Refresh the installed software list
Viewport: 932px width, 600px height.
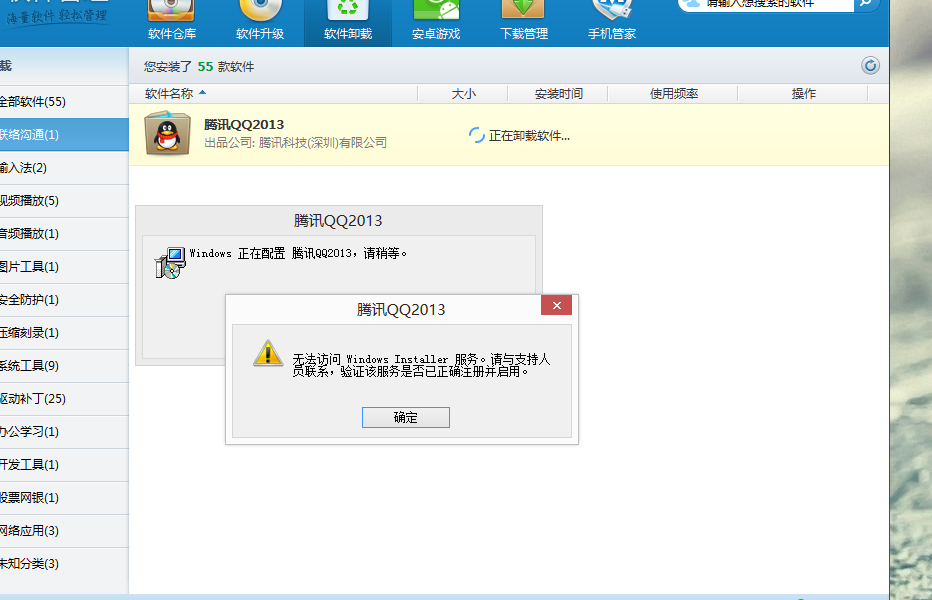click(870, 65)
